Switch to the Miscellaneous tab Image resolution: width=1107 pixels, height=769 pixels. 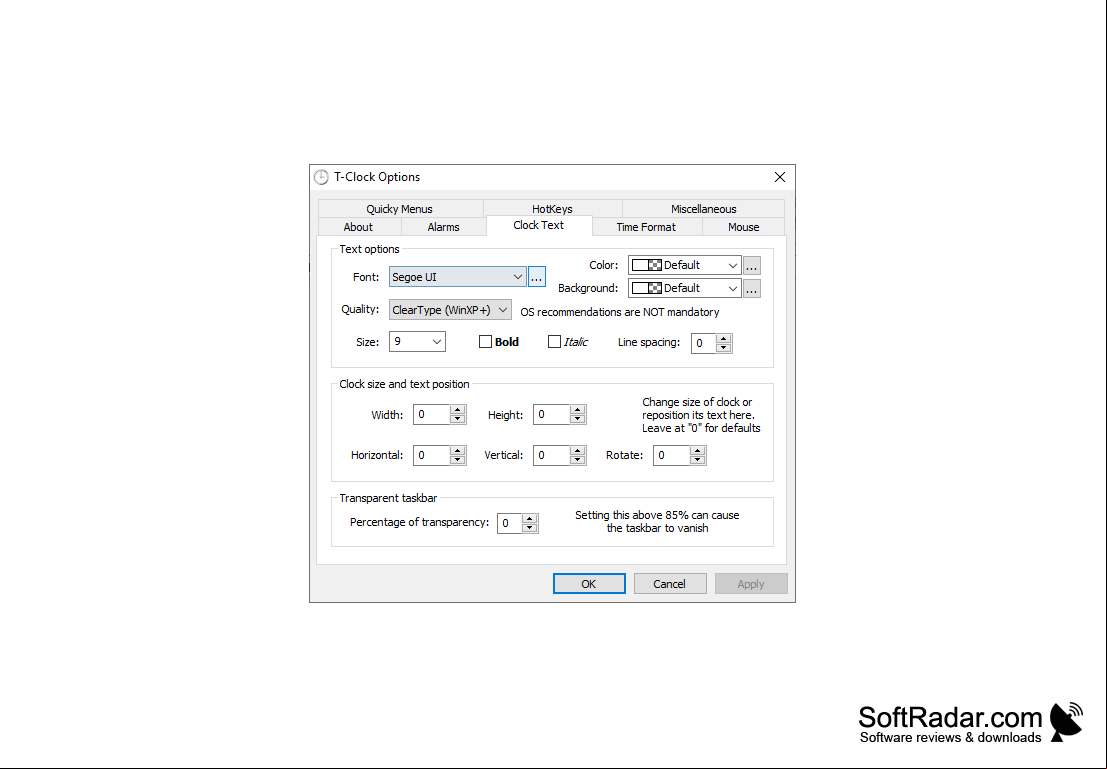pyautogui.click(x=703, y=209)
